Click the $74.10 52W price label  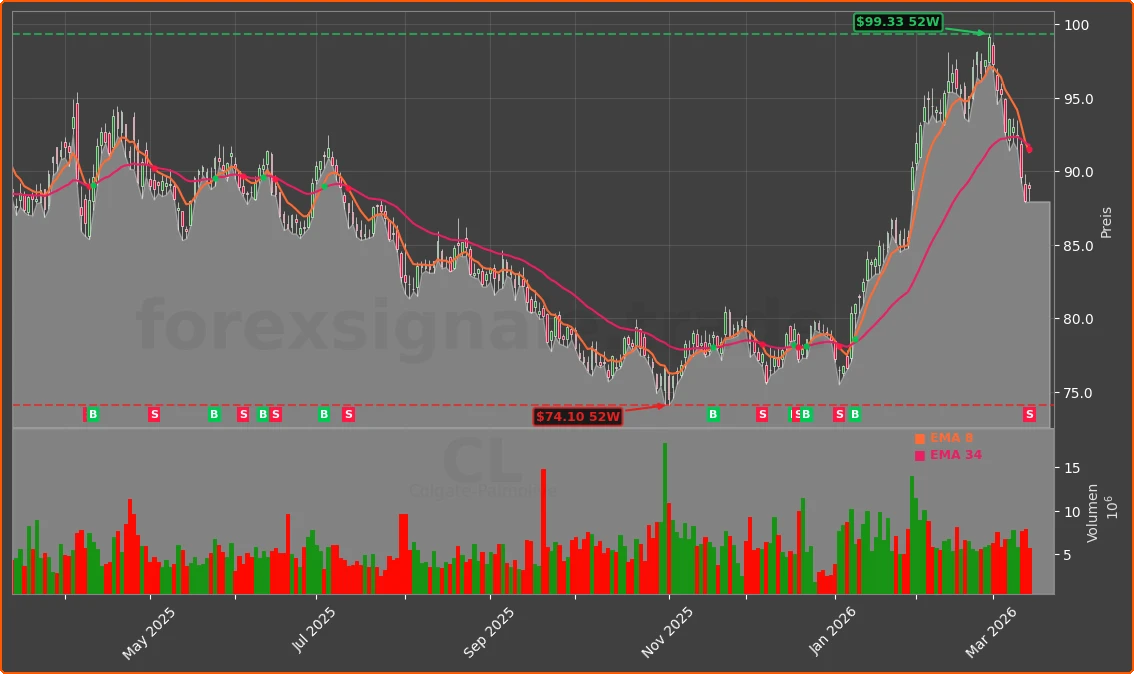tap(578, 418)
